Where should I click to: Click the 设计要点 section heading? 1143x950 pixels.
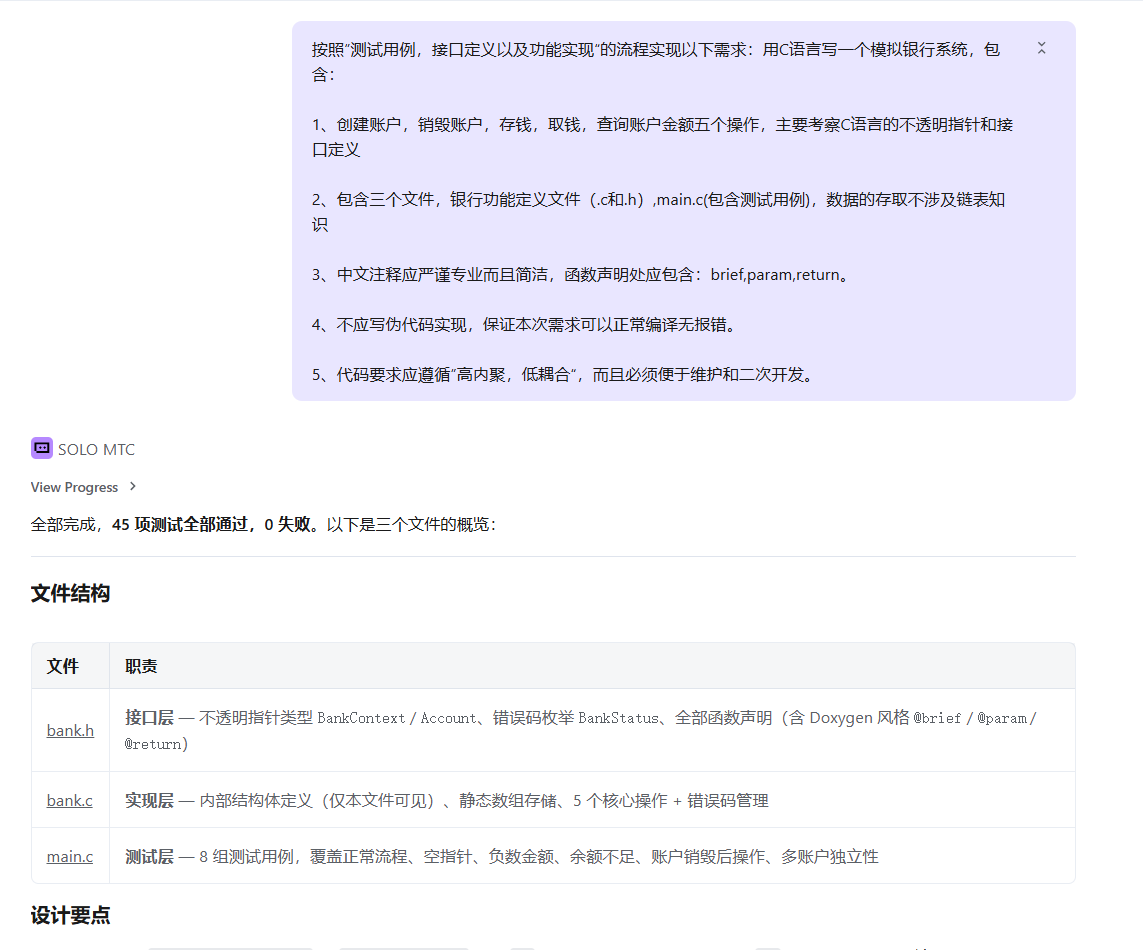tap(70, 915)
